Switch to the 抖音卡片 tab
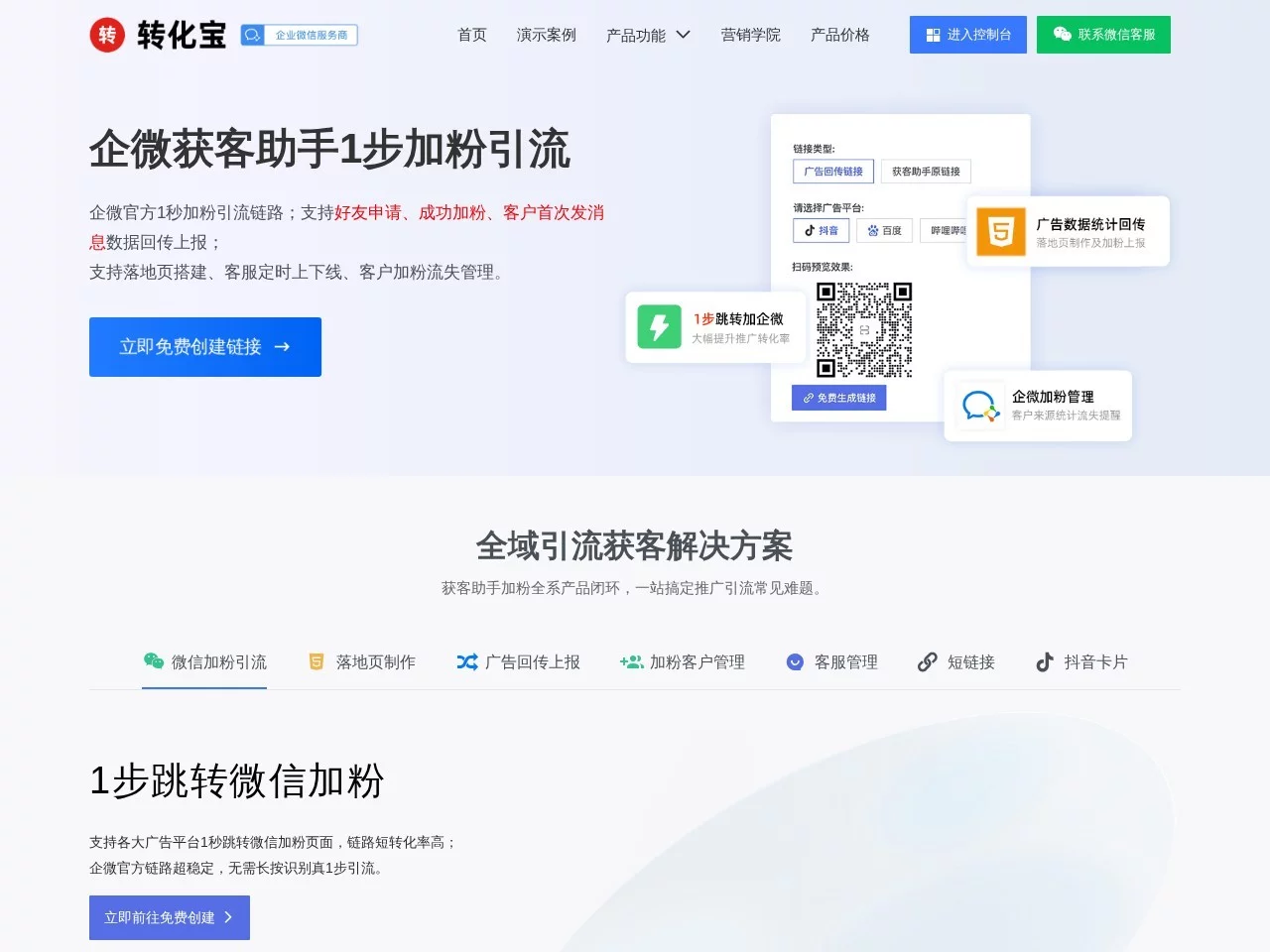This screenshot has height=952, width=1270. (x=1081, y=661)
